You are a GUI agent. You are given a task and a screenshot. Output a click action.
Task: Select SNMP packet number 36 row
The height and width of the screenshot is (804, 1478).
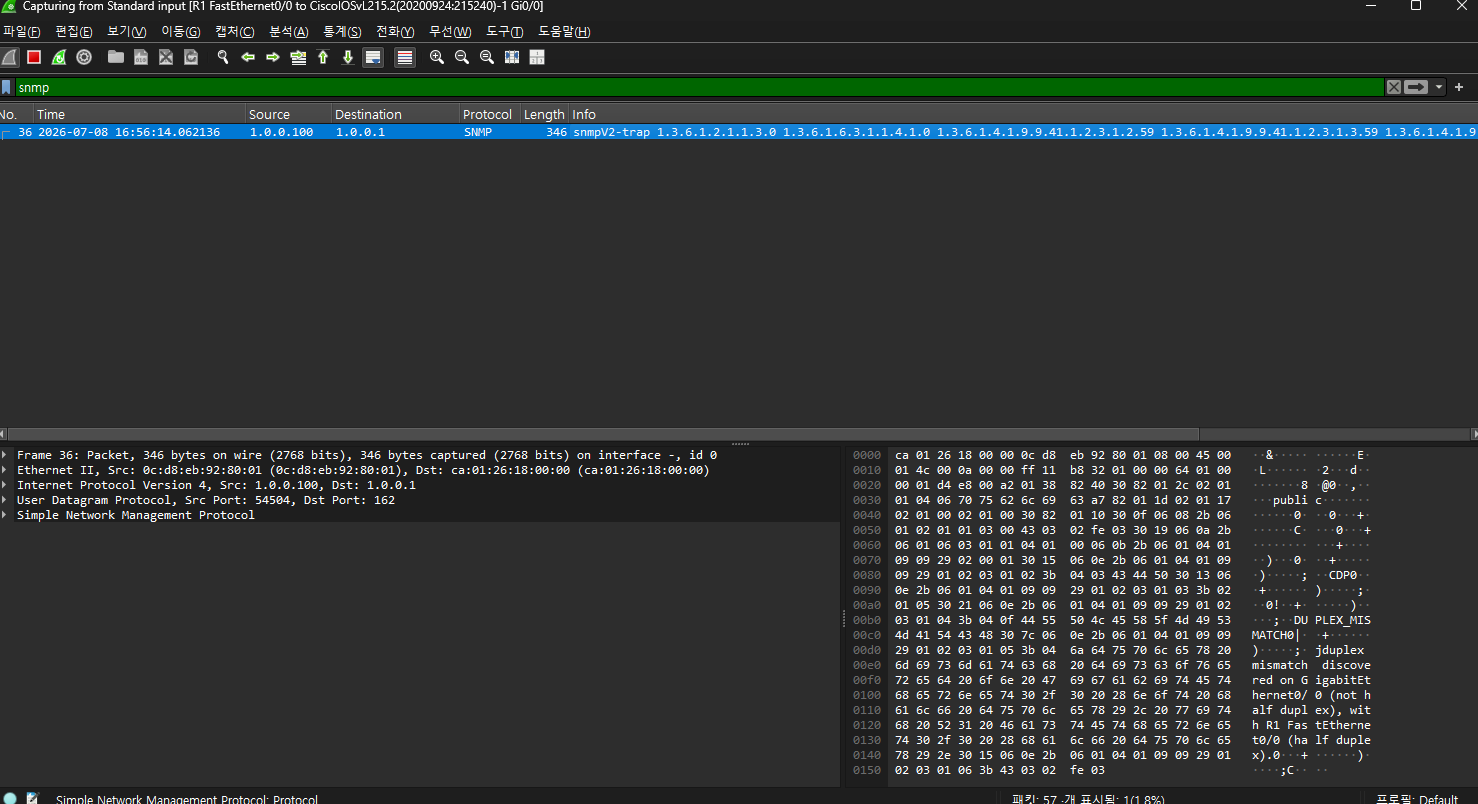pyautogui.click(x=739, y=132)
